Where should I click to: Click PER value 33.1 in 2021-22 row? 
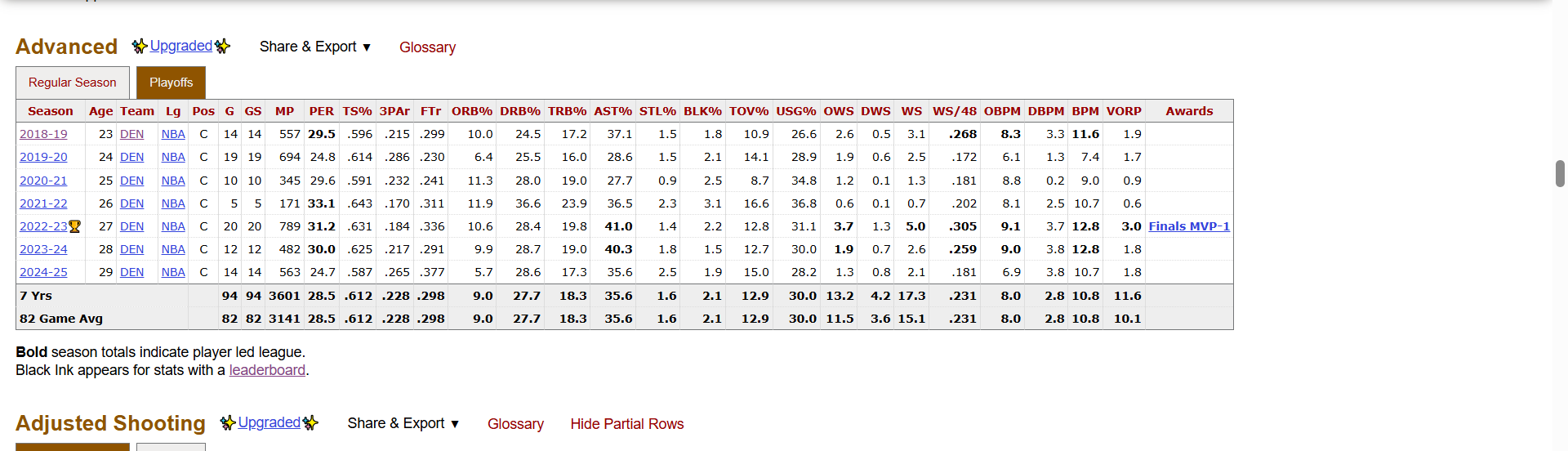321,203
